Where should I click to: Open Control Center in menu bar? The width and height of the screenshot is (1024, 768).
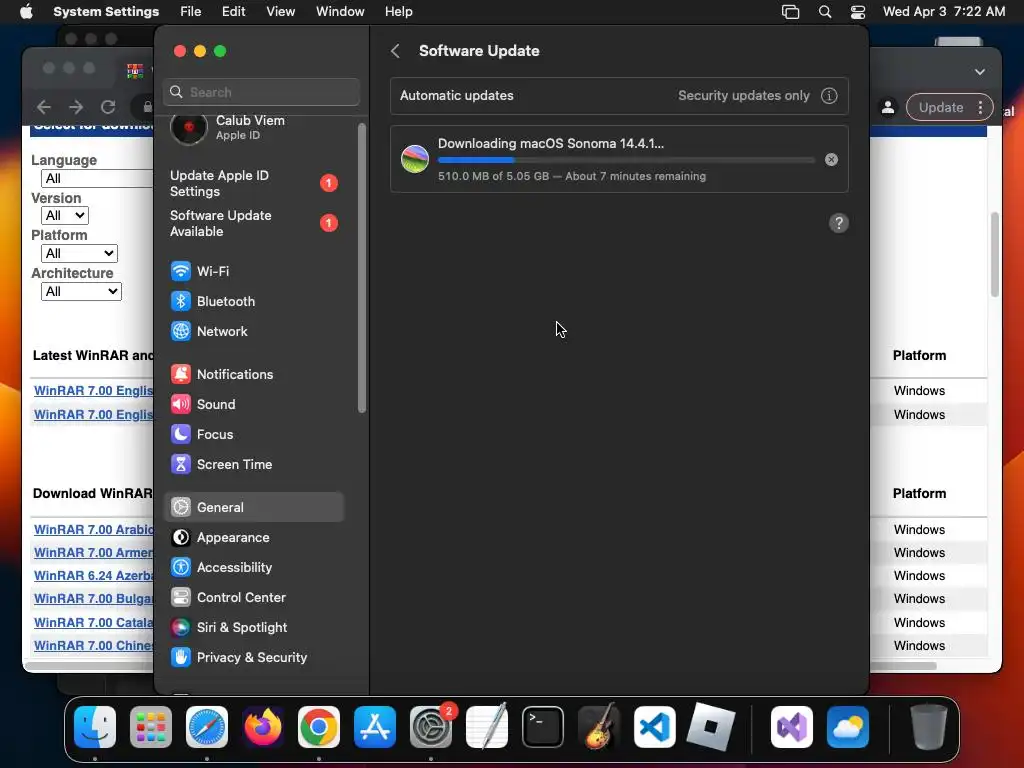point(857,12)
